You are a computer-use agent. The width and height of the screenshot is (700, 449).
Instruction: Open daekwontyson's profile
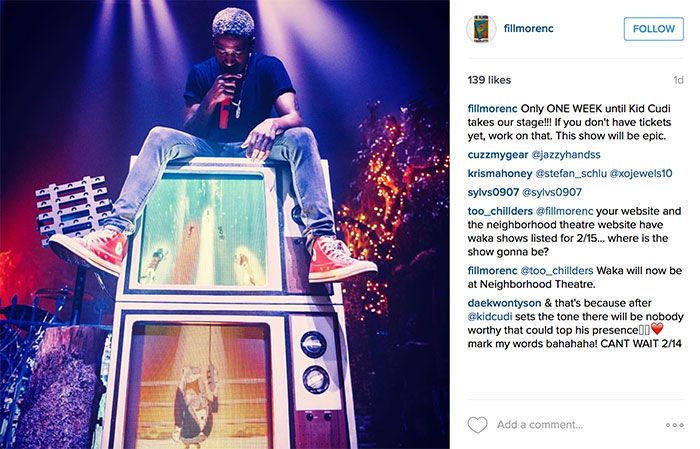point(504,303)
